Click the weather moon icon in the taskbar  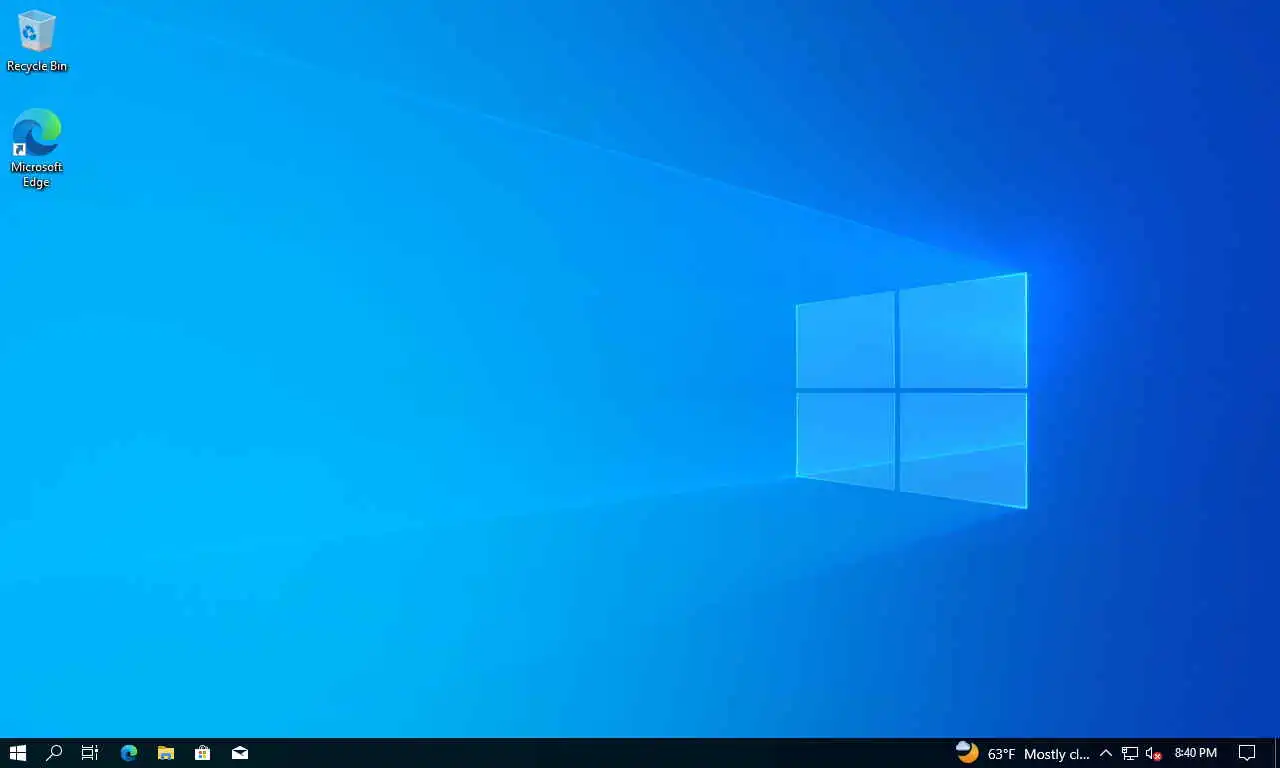(x=966, y=752)
